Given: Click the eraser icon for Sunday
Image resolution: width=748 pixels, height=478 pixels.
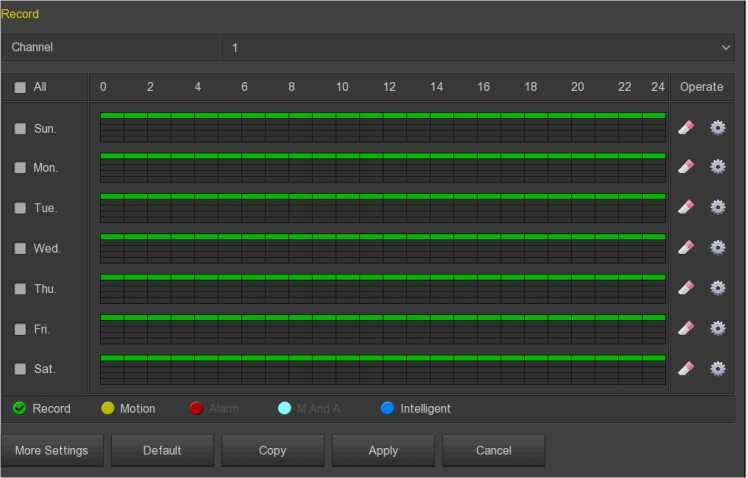Looking at the screenshot, I should click(685, 127).
